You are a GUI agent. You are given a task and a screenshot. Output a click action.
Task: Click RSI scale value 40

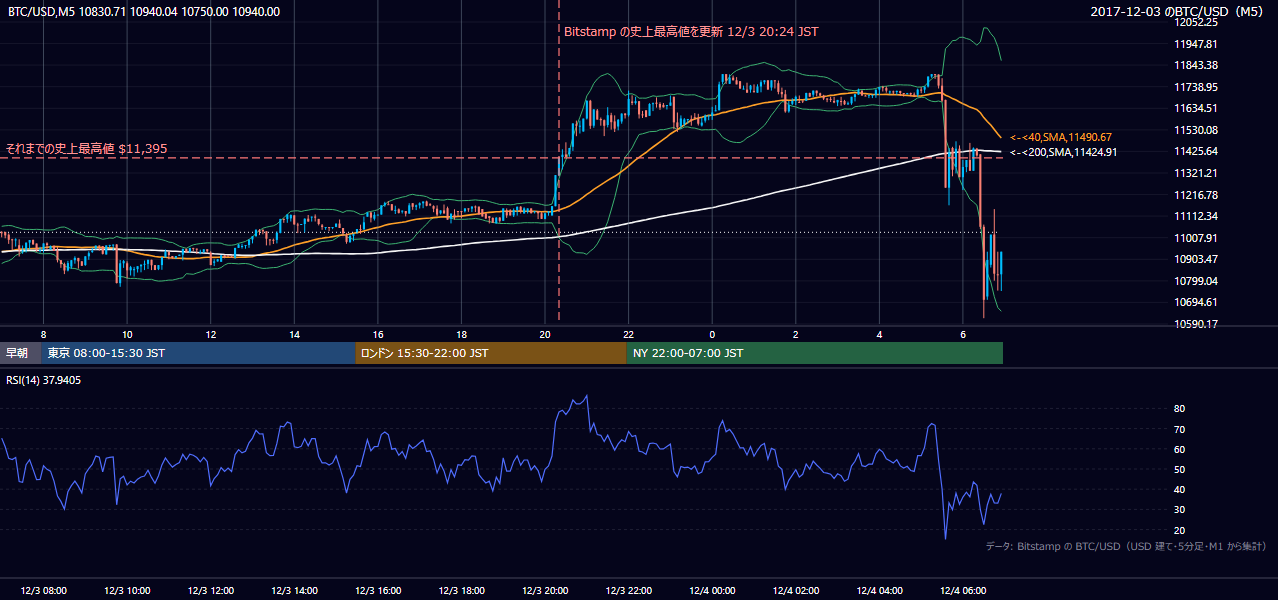pyautogui.click(x=1179, y=489)
